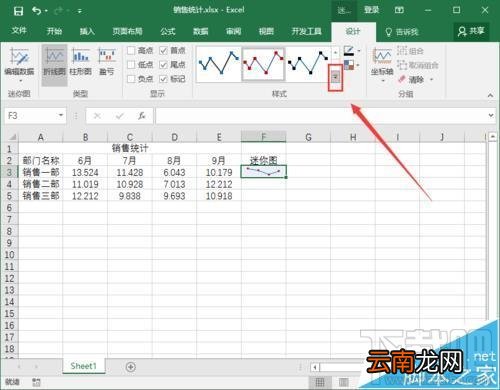Screen dimensions: 500x390
Task: Click the Select All corner triangle
Action: pyautogui.click(x=12, y=137)
